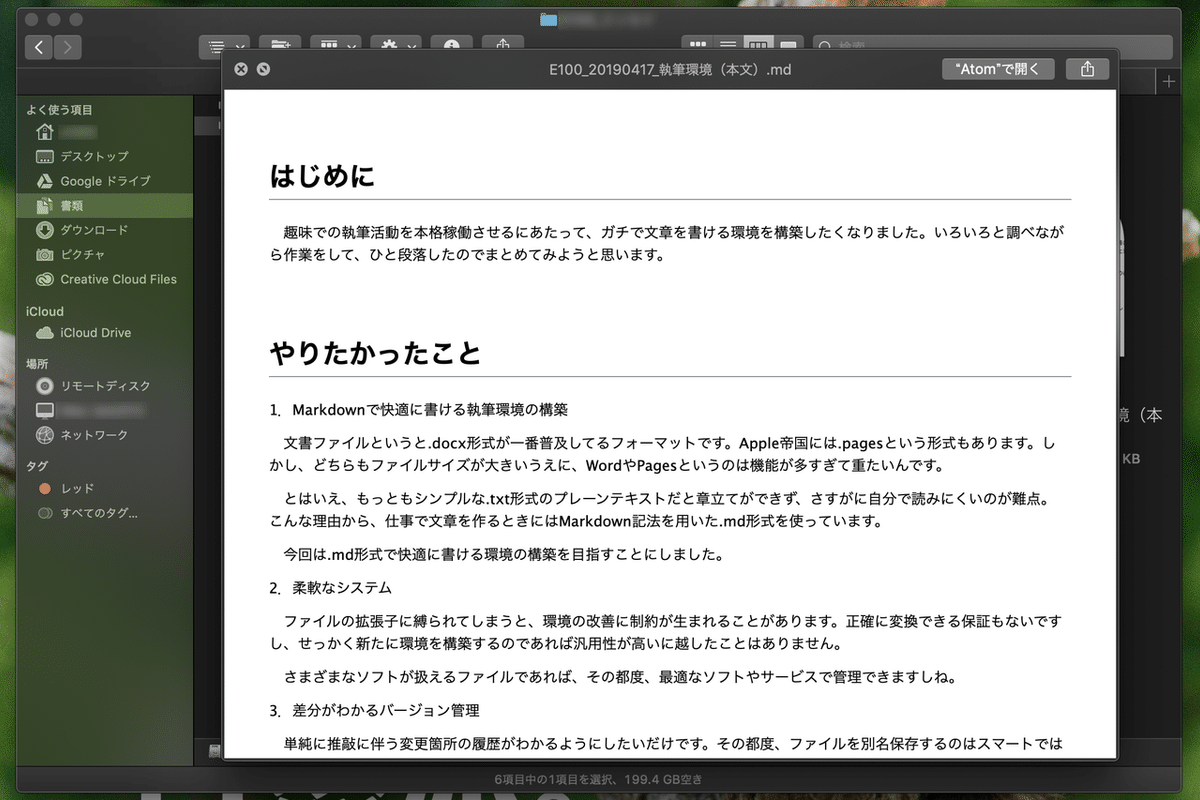Click the はじめに heading in preview
Screen dimensions: 1200x800
pyautogui.click(x=322, y=177)
